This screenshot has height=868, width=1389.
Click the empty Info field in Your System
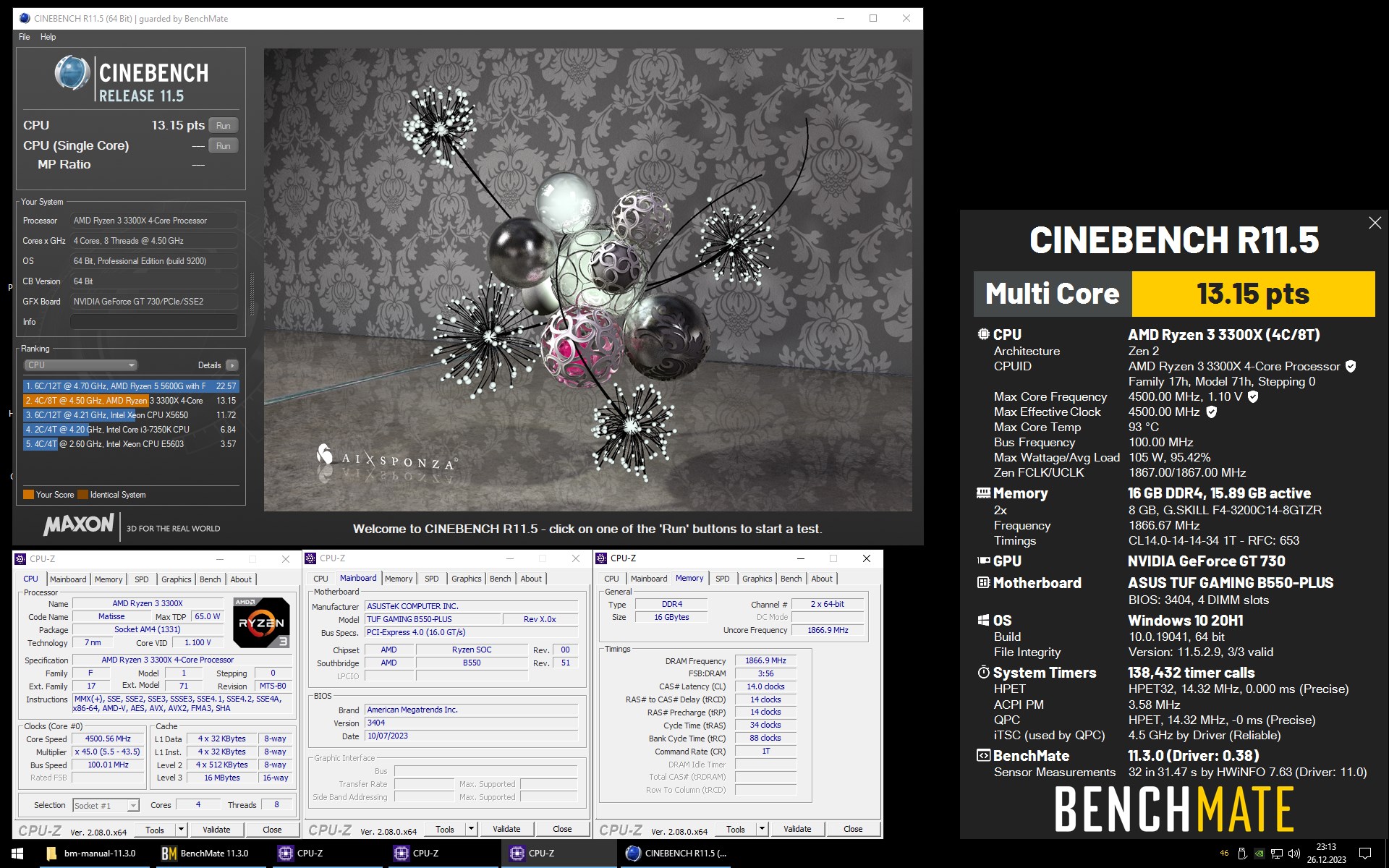153,322
